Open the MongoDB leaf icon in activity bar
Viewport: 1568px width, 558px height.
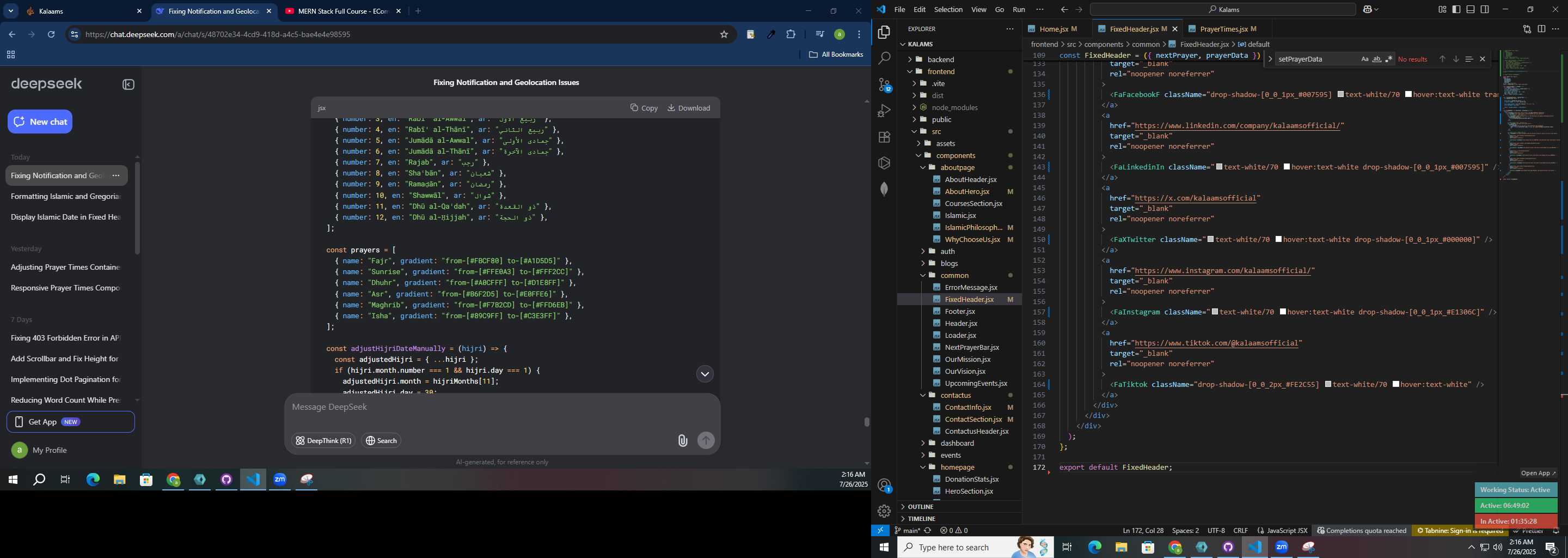pos(884,190)
